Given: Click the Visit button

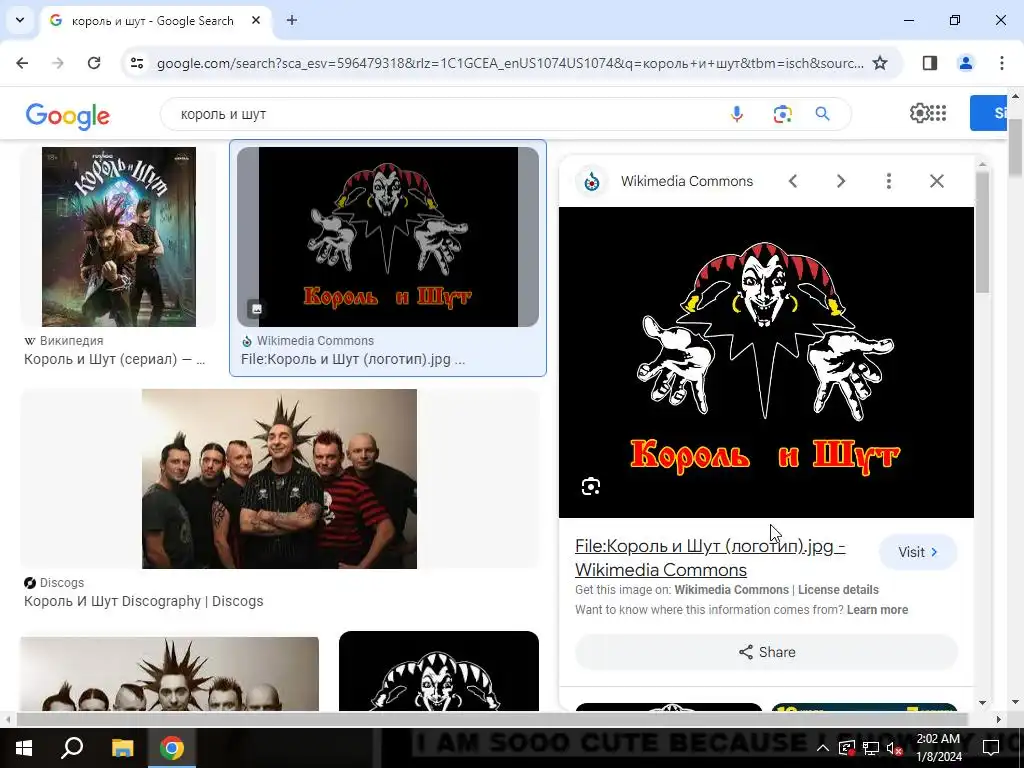Looking at the screenshot, I should point(918,552).
